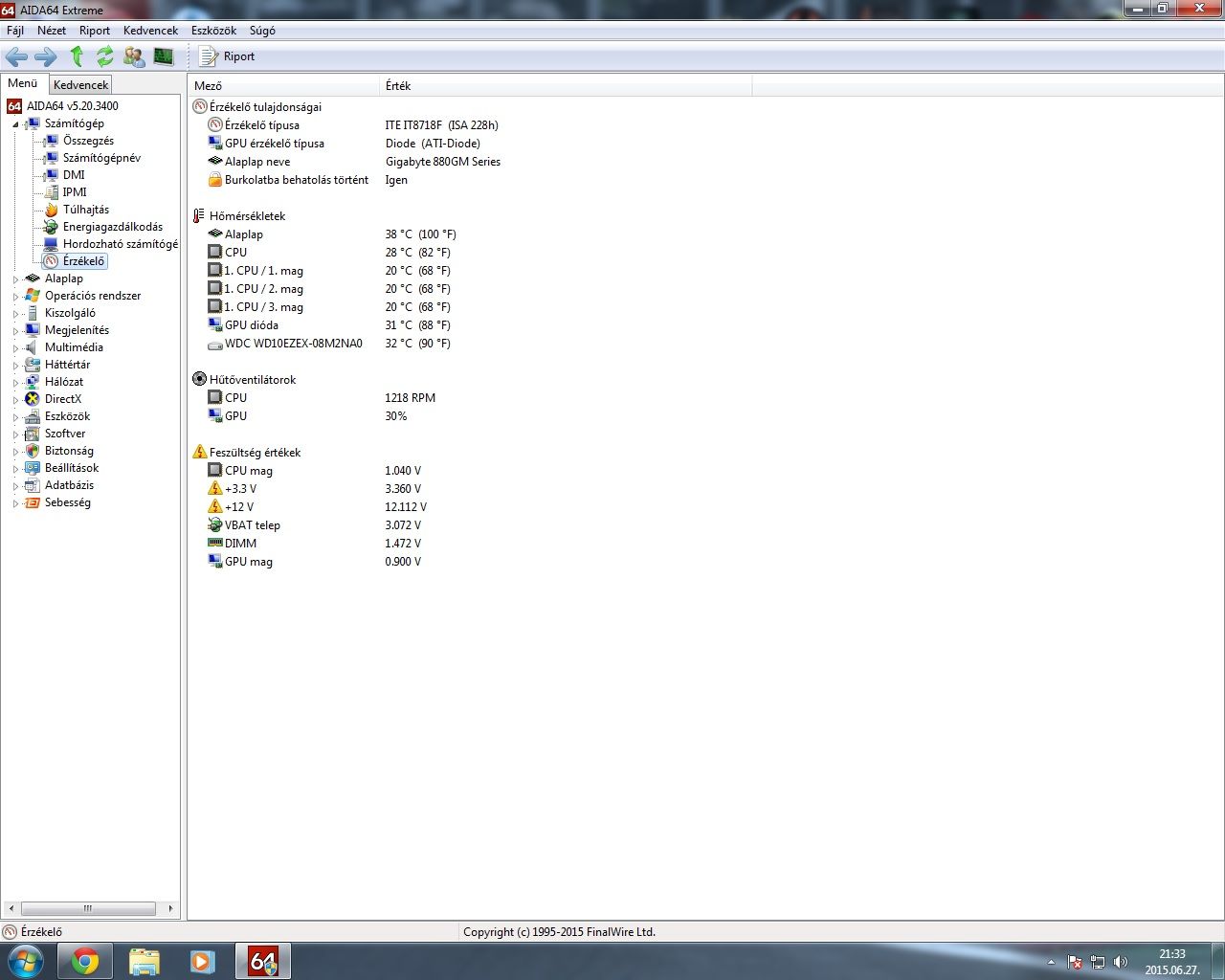Click the green Up level arrow
The height and width of the screenshot is (980, 1225).
tap(77, 56)
